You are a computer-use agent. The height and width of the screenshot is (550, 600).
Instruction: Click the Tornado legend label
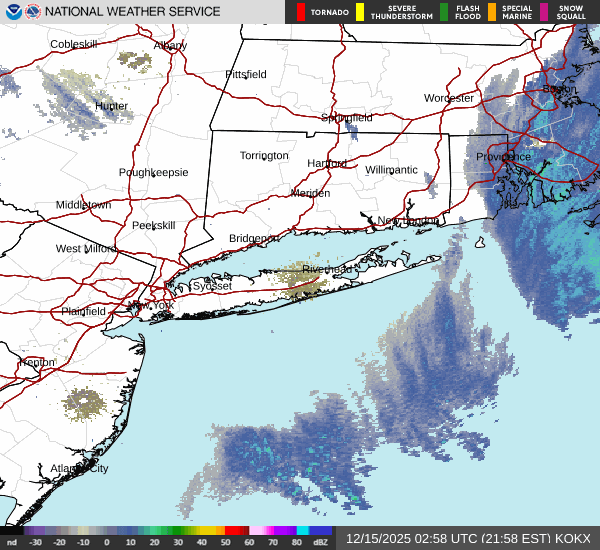(x=330, y=12)
